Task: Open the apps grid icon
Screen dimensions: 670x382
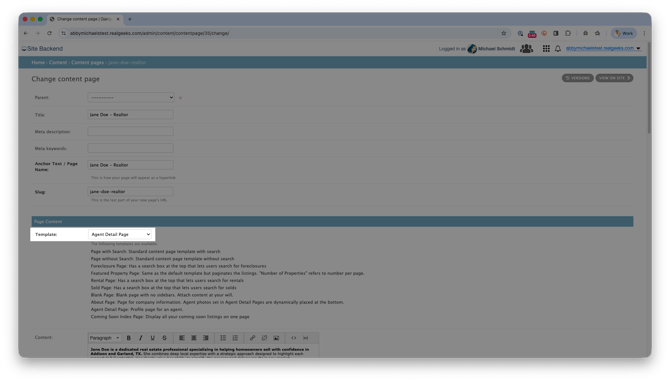Action: (546, 49)
